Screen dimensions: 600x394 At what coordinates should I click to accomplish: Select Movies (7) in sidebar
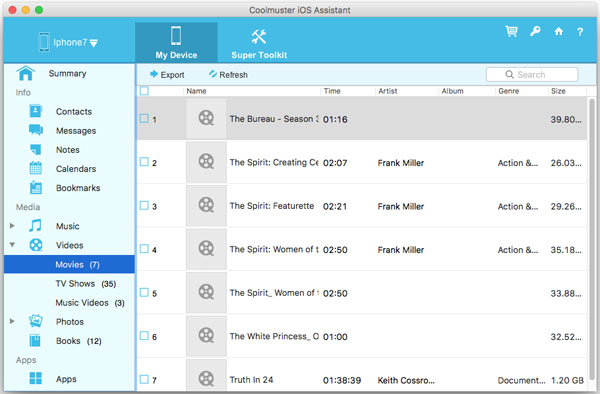point(69,264)
